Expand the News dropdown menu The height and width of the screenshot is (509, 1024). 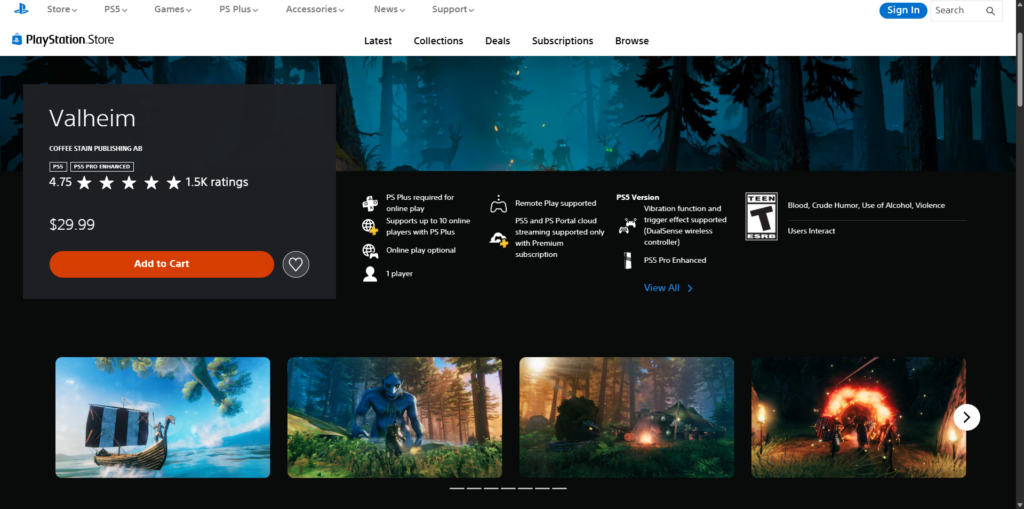(x=389, y=9)
